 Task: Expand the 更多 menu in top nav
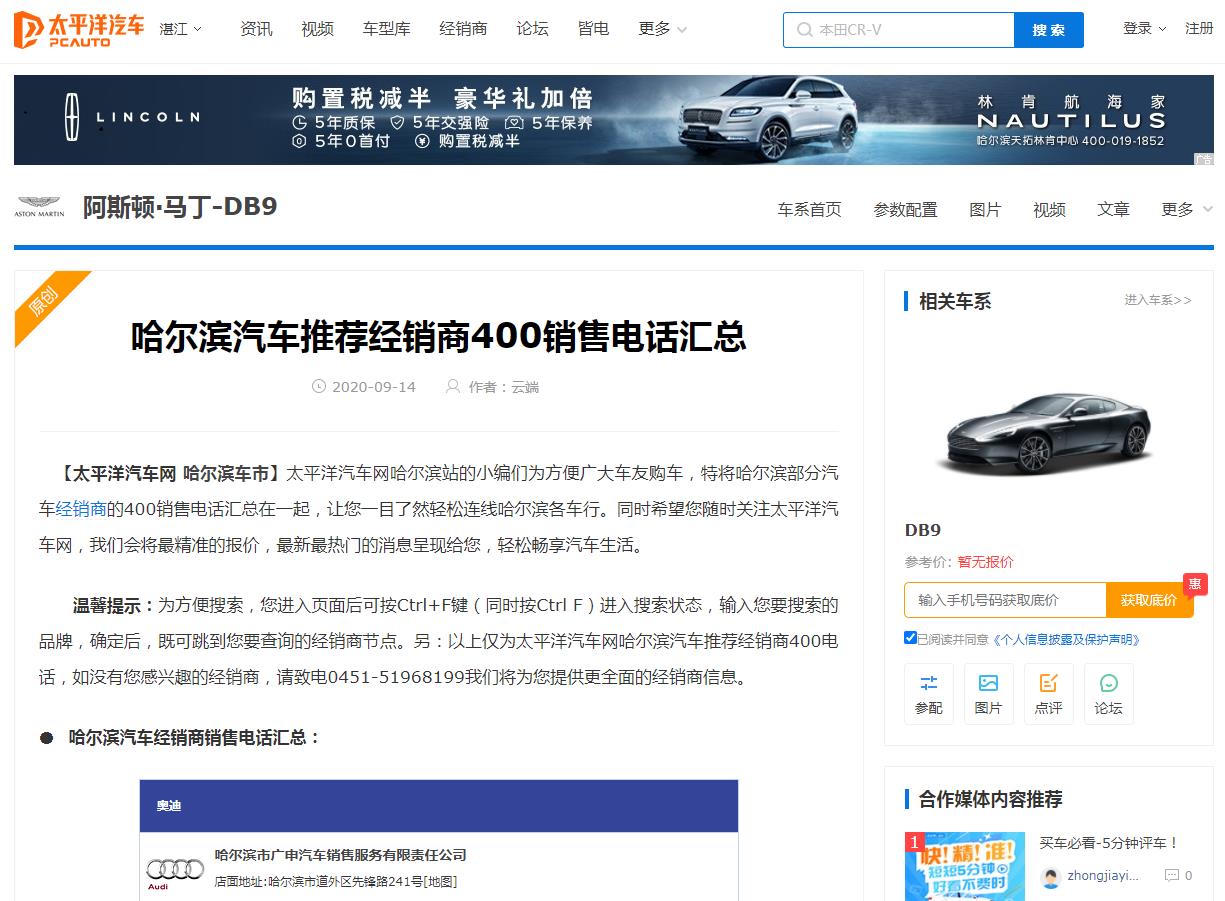(x=662, y=29)
